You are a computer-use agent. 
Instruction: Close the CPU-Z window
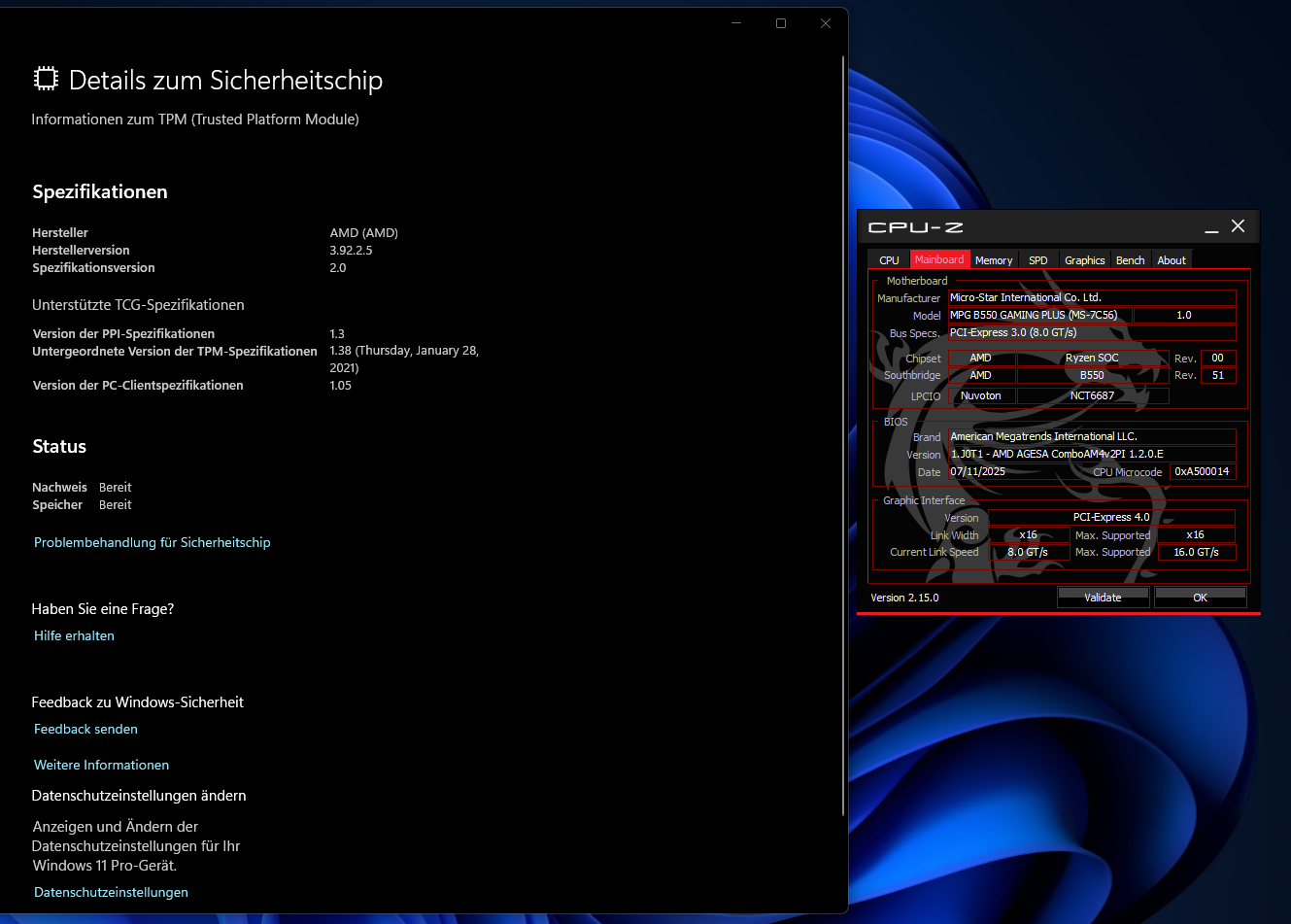(1238, 226)
